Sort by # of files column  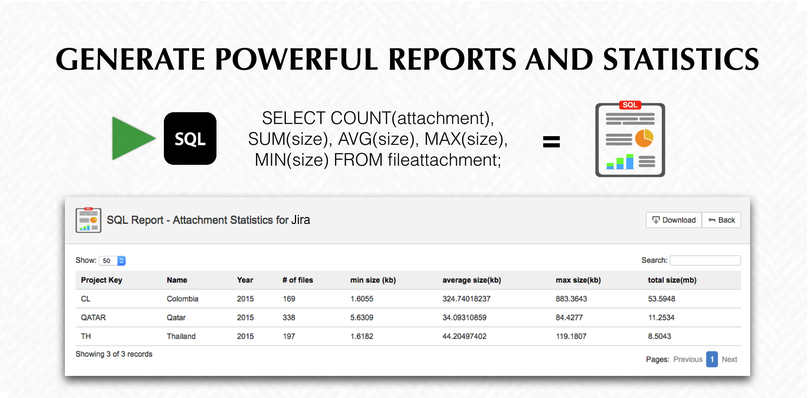click(298, 280)
